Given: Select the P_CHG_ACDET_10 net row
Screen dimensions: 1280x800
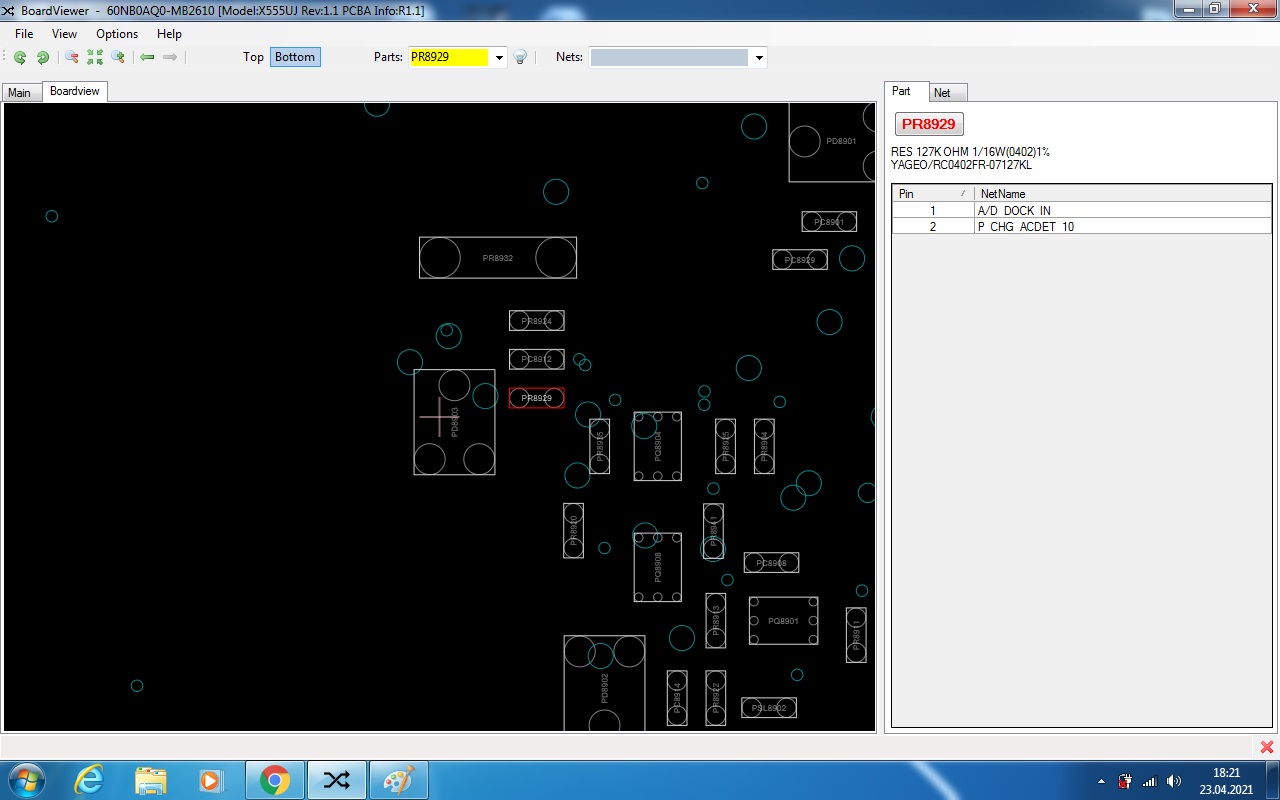Looking at the screenshot, I should pyautogui.click(x=1082, y=226).
